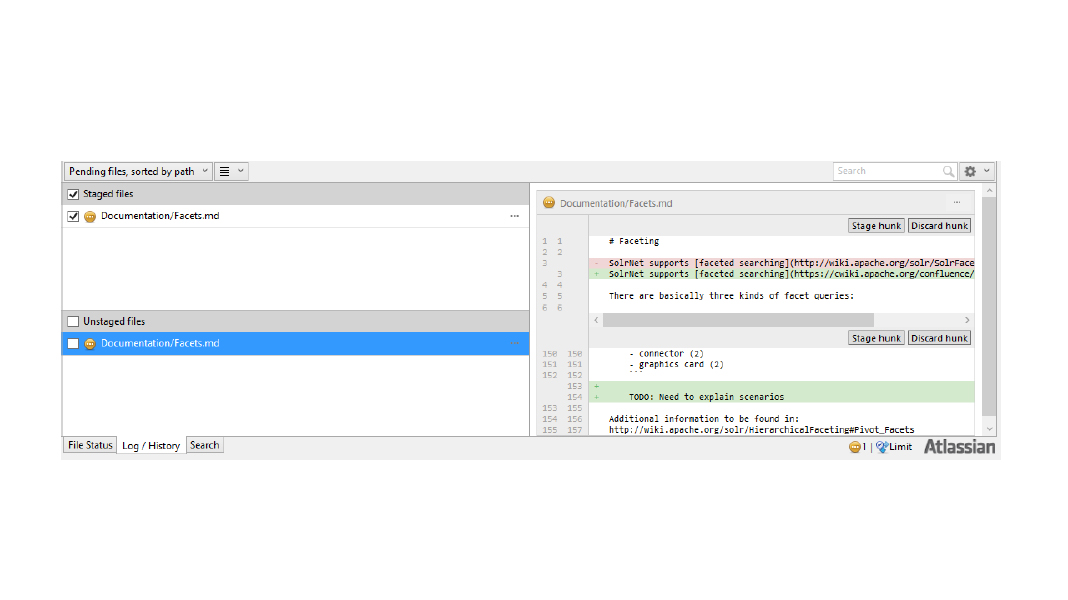Image resolution: width=1068 pixels, height=600 pixels.
Task: Stage hunk for the Faceting section
Action: 876,225
